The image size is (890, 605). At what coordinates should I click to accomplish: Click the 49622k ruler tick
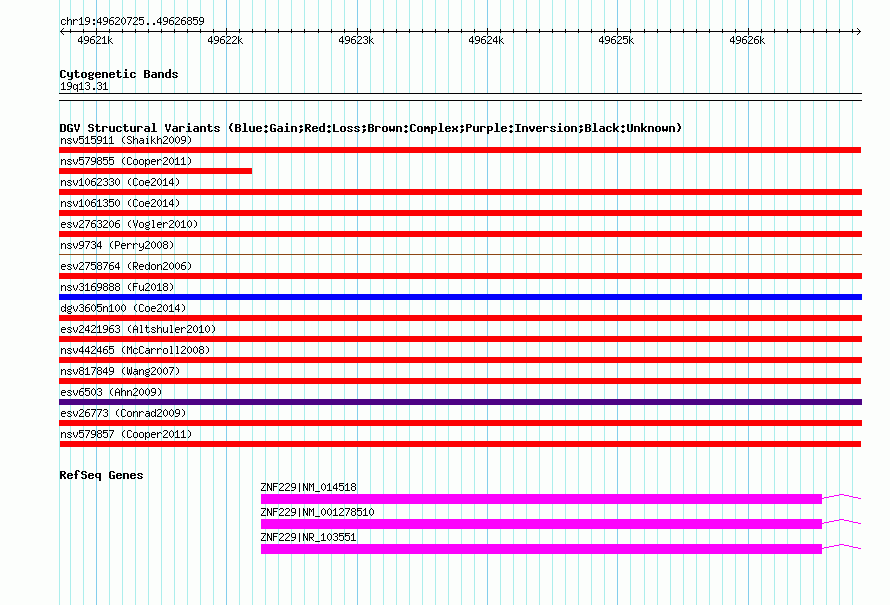click(225, 40)
